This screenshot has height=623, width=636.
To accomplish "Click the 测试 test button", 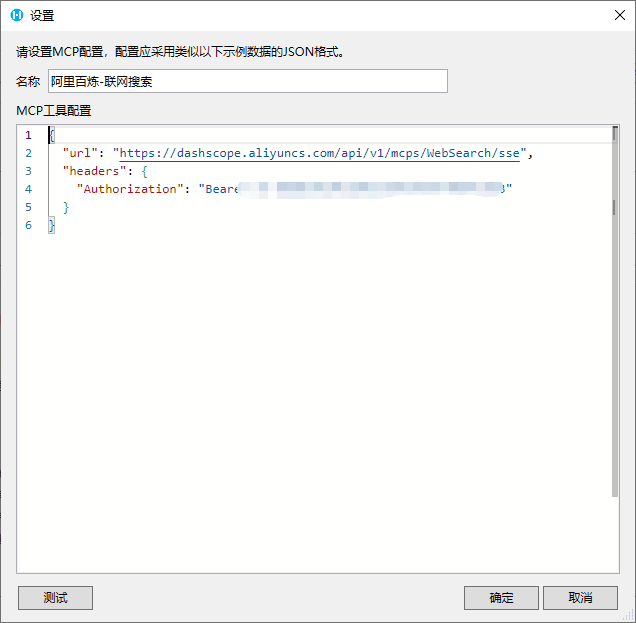I will tap(55, 597).
